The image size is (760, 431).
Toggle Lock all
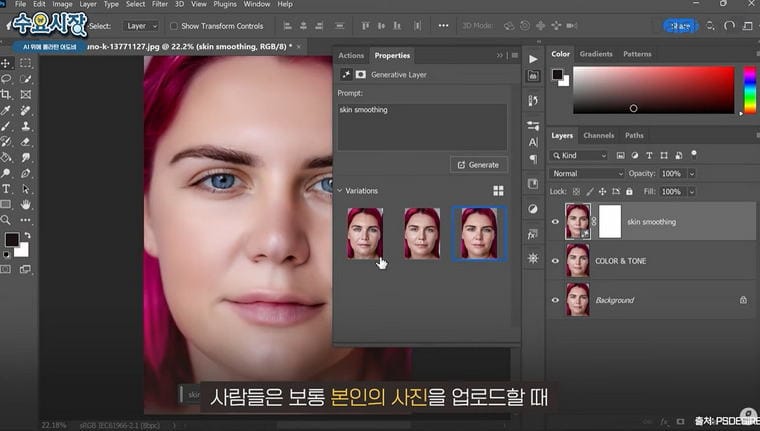[629, 192]
